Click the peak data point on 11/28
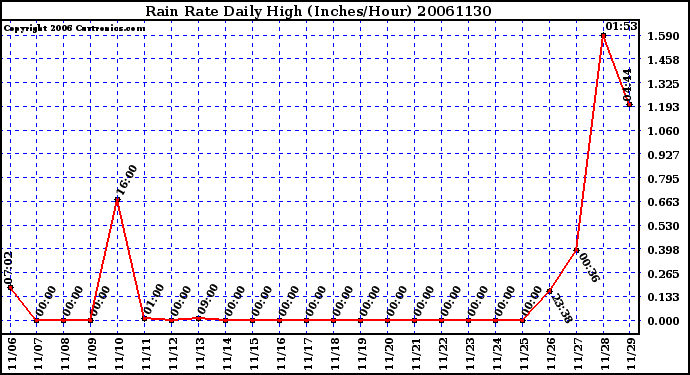690x375 pixels. 603,36
